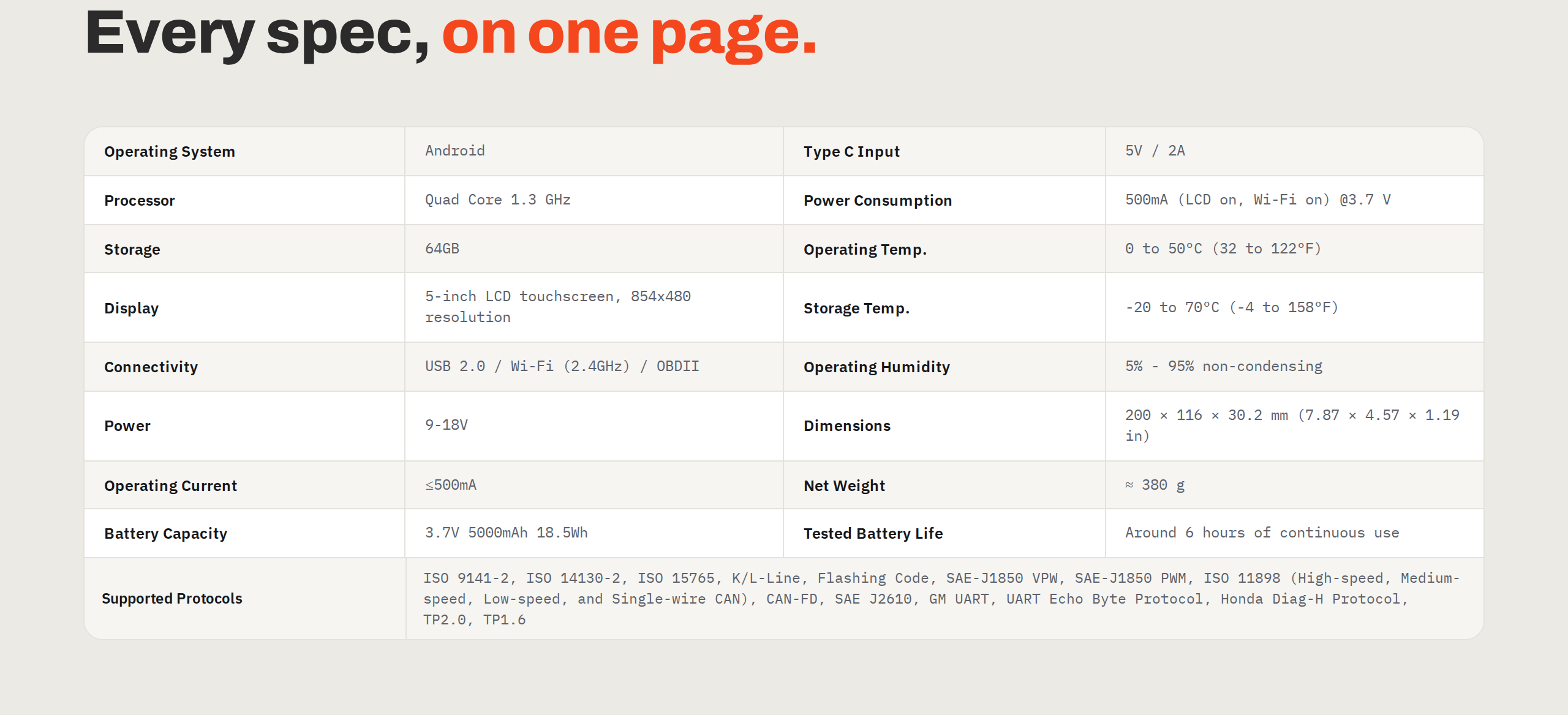The image size is (1568, 715).
Task: Select the 'Dimensions' label
Action: click(847, 426)
